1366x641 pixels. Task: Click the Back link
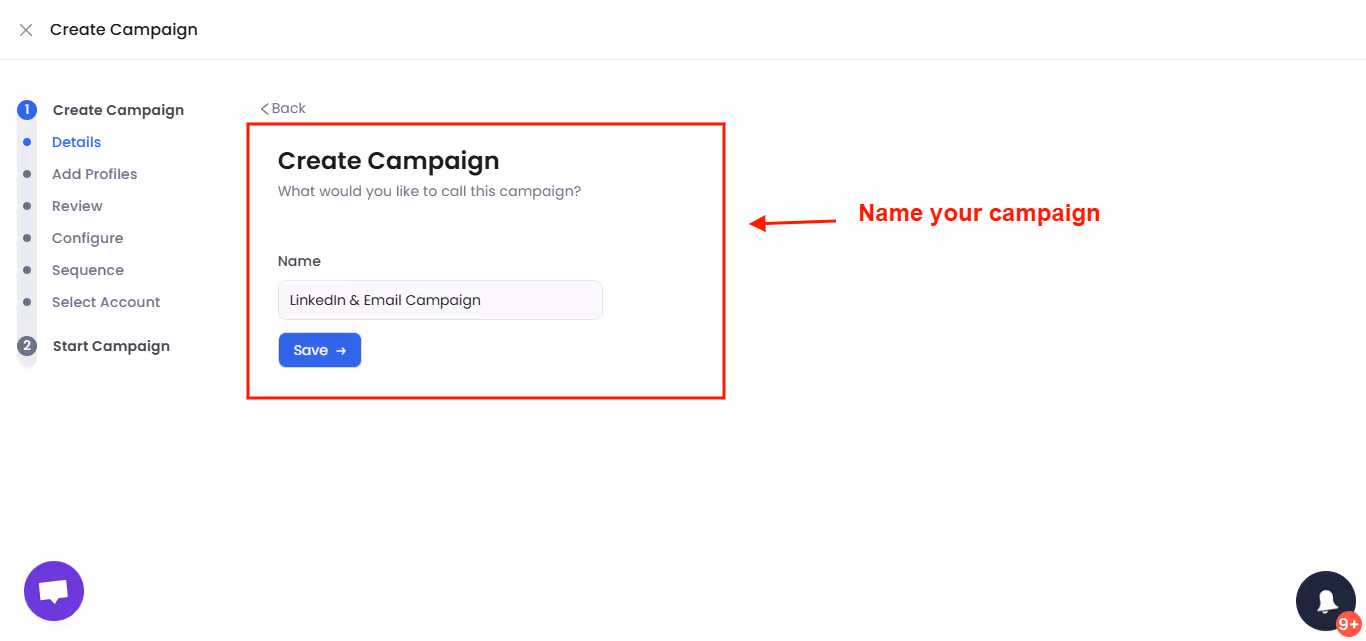285,107
